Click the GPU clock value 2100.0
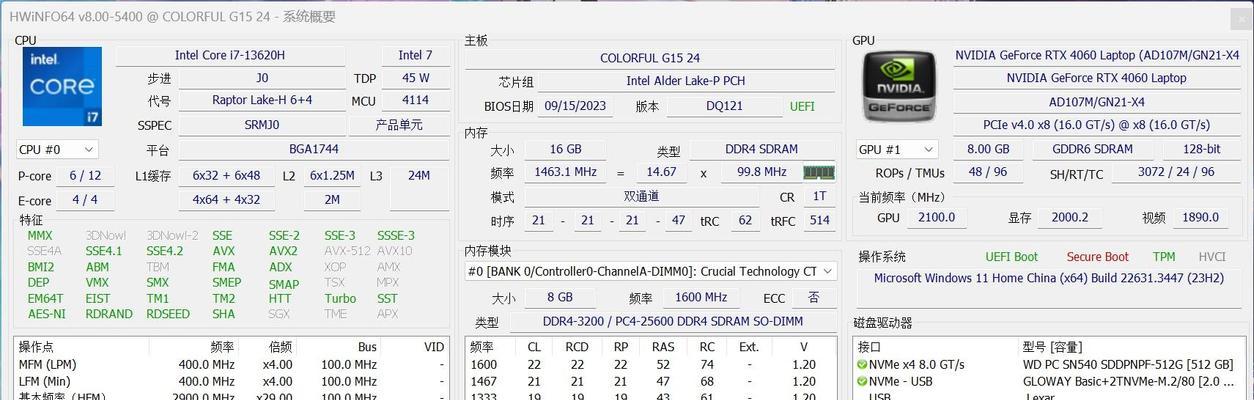Viewport: 1254px width, 400px height. coord(936,217)
